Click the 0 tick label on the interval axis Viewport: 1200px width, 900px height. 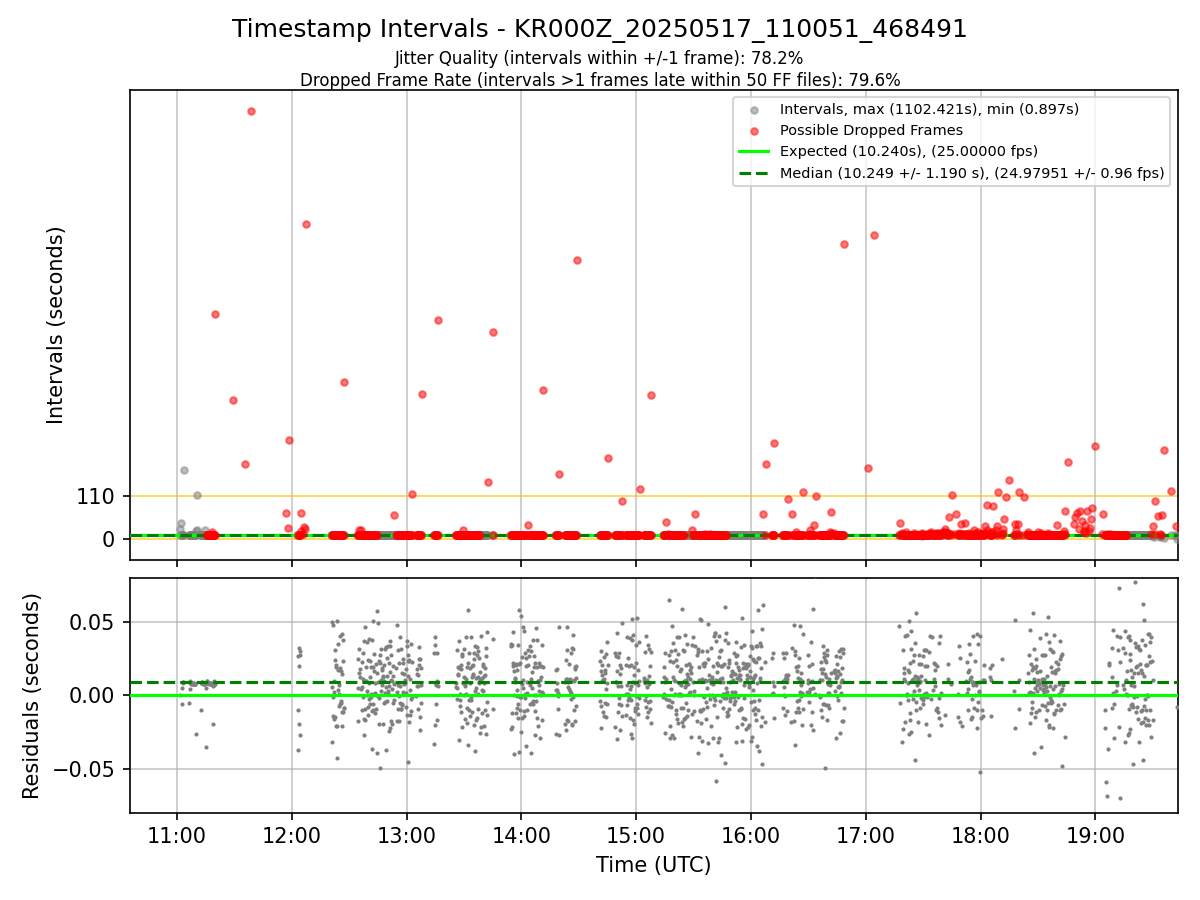pos(110,539)
